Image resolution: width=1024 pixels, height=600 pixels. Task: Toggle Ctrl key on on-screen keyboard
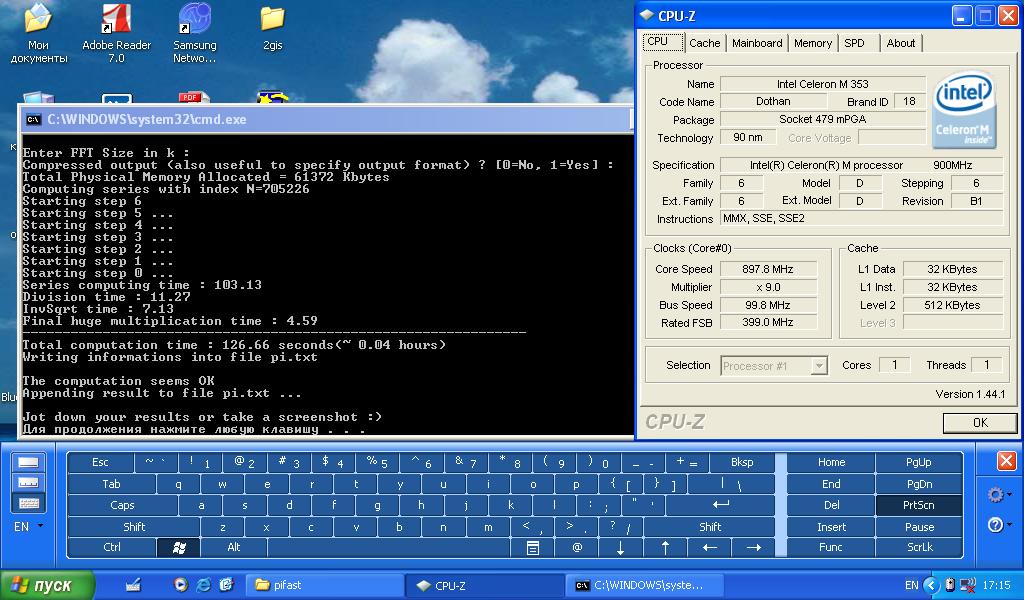coord(112,548)
